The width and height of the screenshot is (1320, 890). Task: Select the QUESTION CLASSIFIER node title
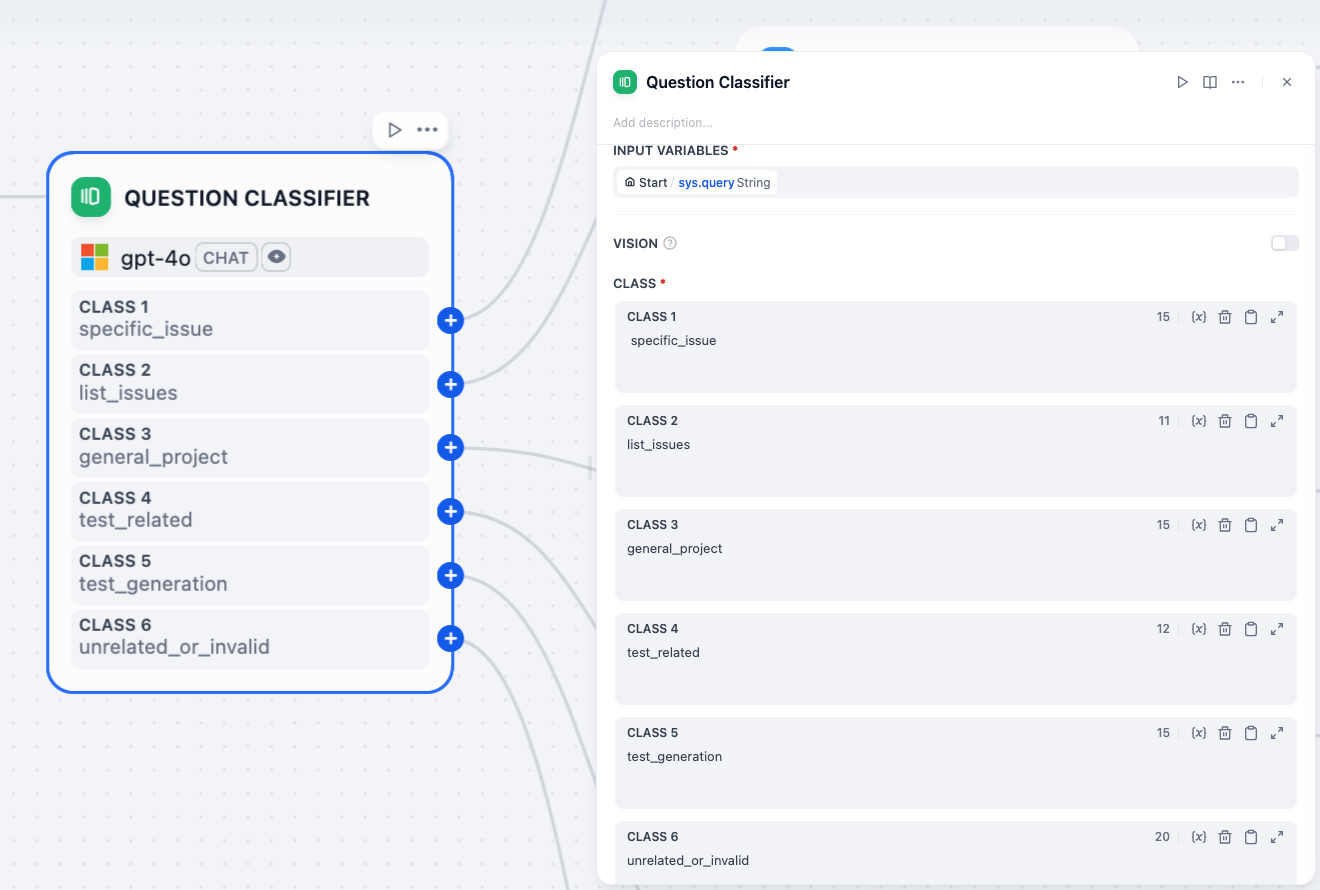point(246,197)
